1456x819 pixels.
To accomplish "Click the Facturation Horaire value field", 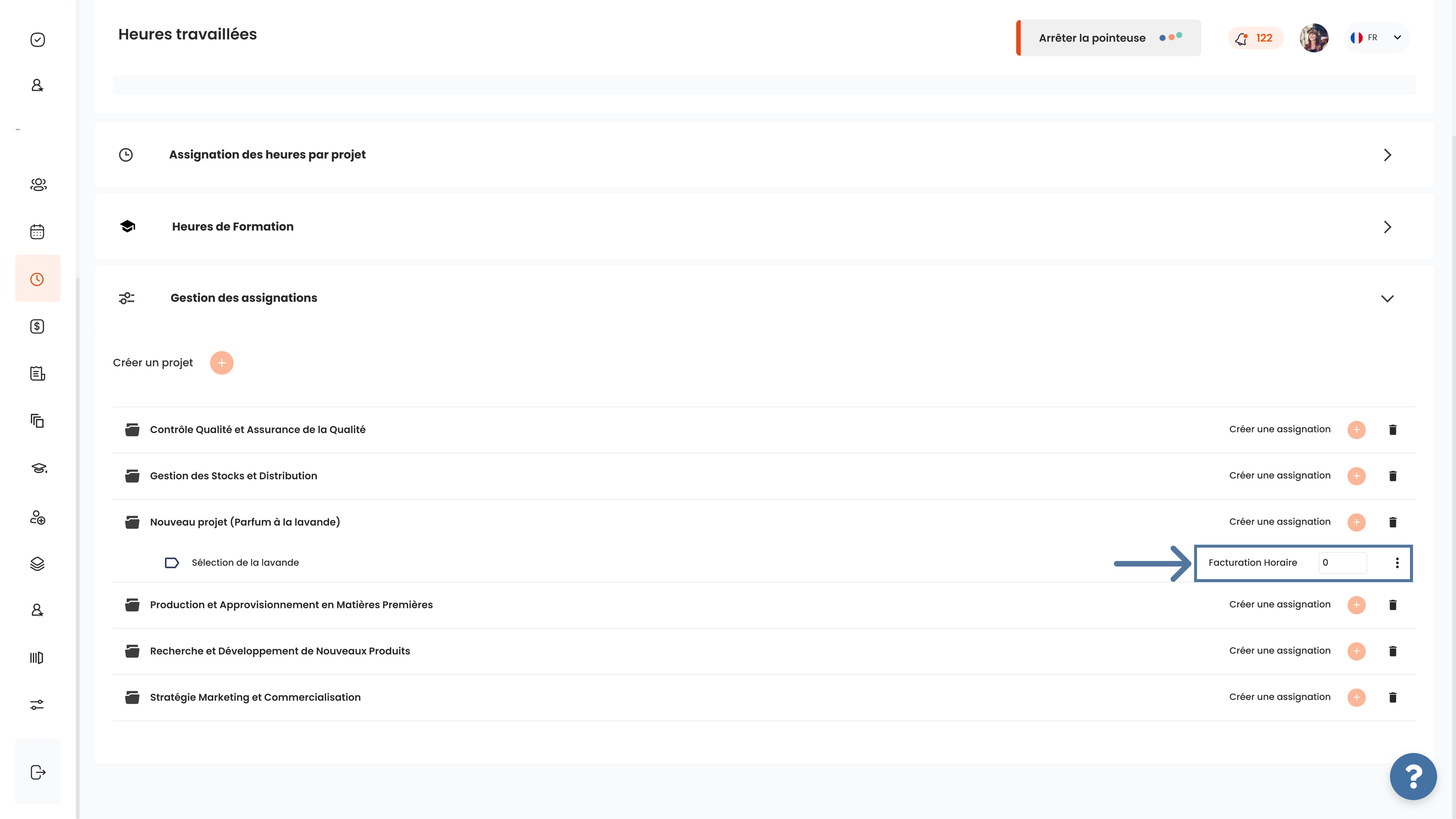I will click(x=1342, y=563).
